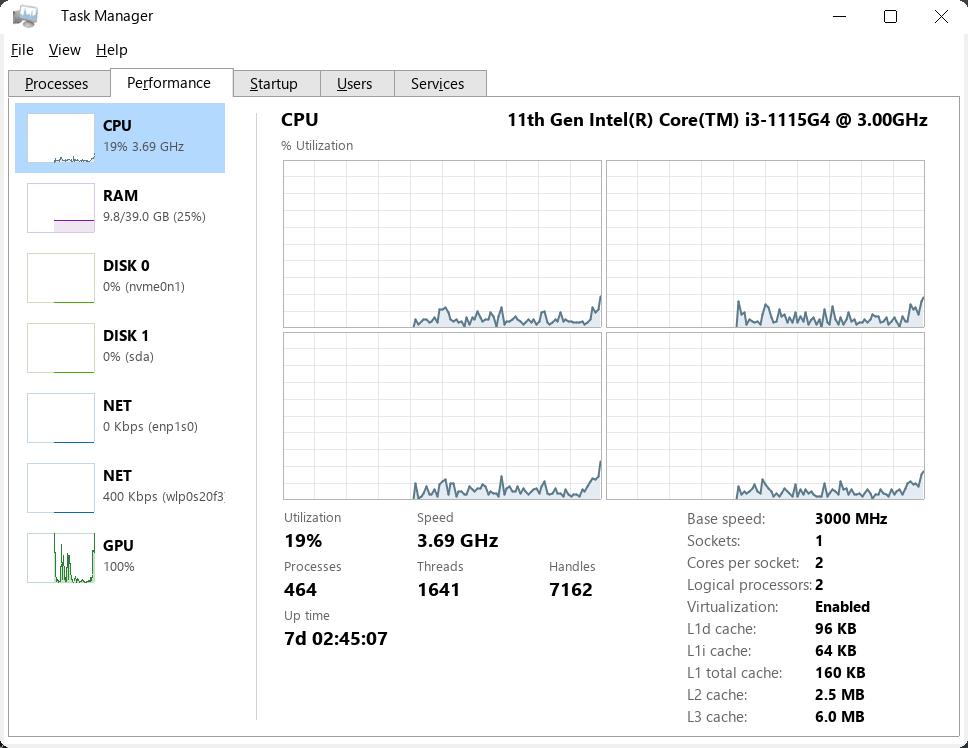The width and height of the screenshot is (968, 748).
Task: Click the bottom-right CPU utilization graph
Action: [766, 416]
